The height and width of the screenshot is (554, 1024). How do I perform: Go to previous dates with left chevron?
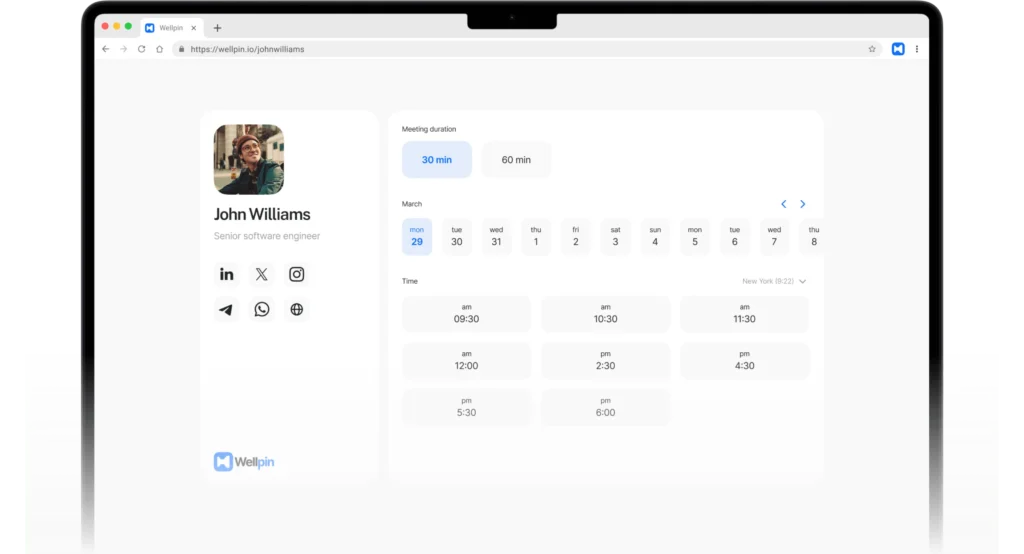[x=783, y=204]
